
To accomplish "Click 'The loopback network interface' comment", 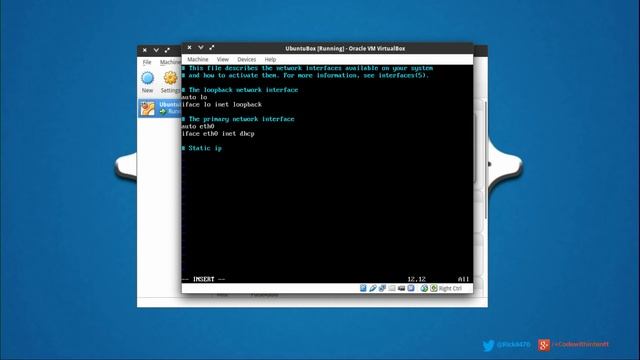I will [x=240, y=90].
